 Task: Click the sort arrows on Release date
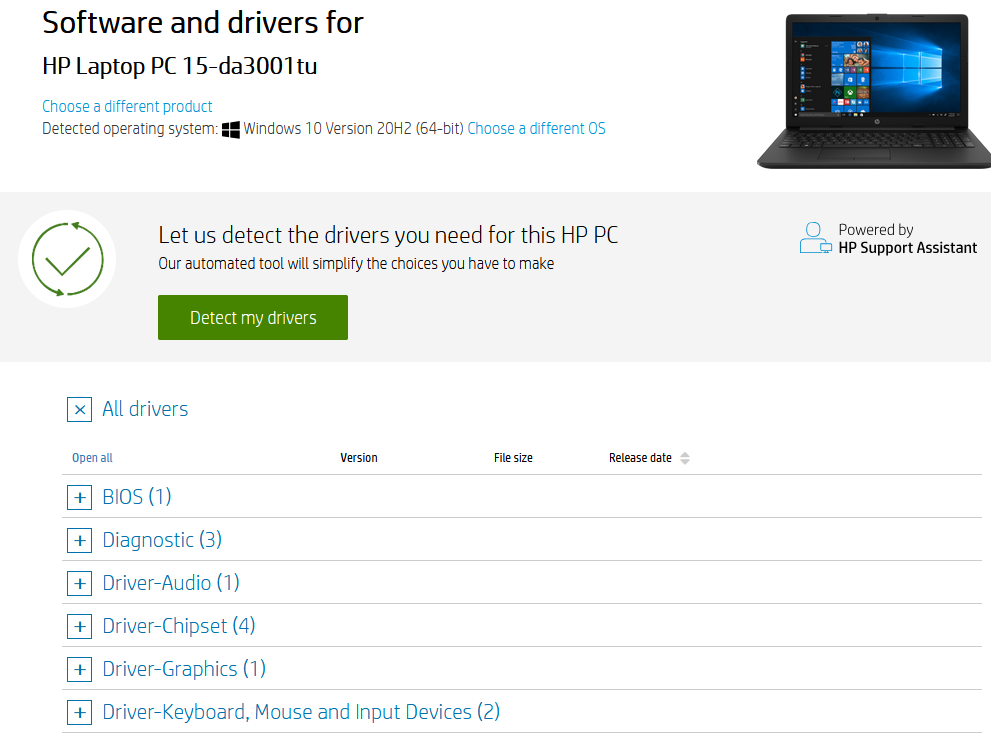pos(685,457)
